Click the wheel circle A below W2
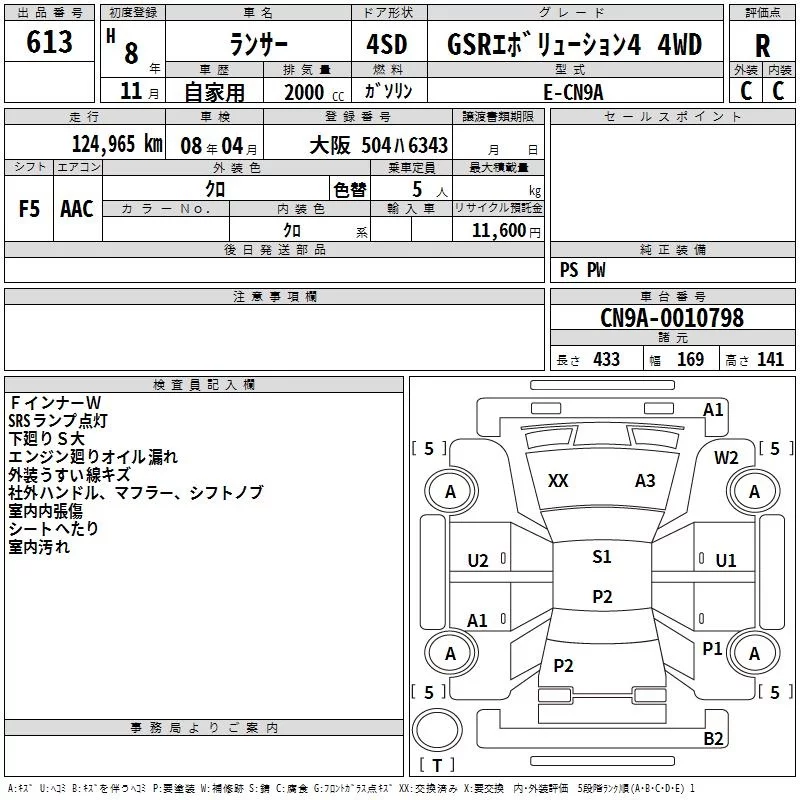 pyautogui.click(x=755, y=492)
